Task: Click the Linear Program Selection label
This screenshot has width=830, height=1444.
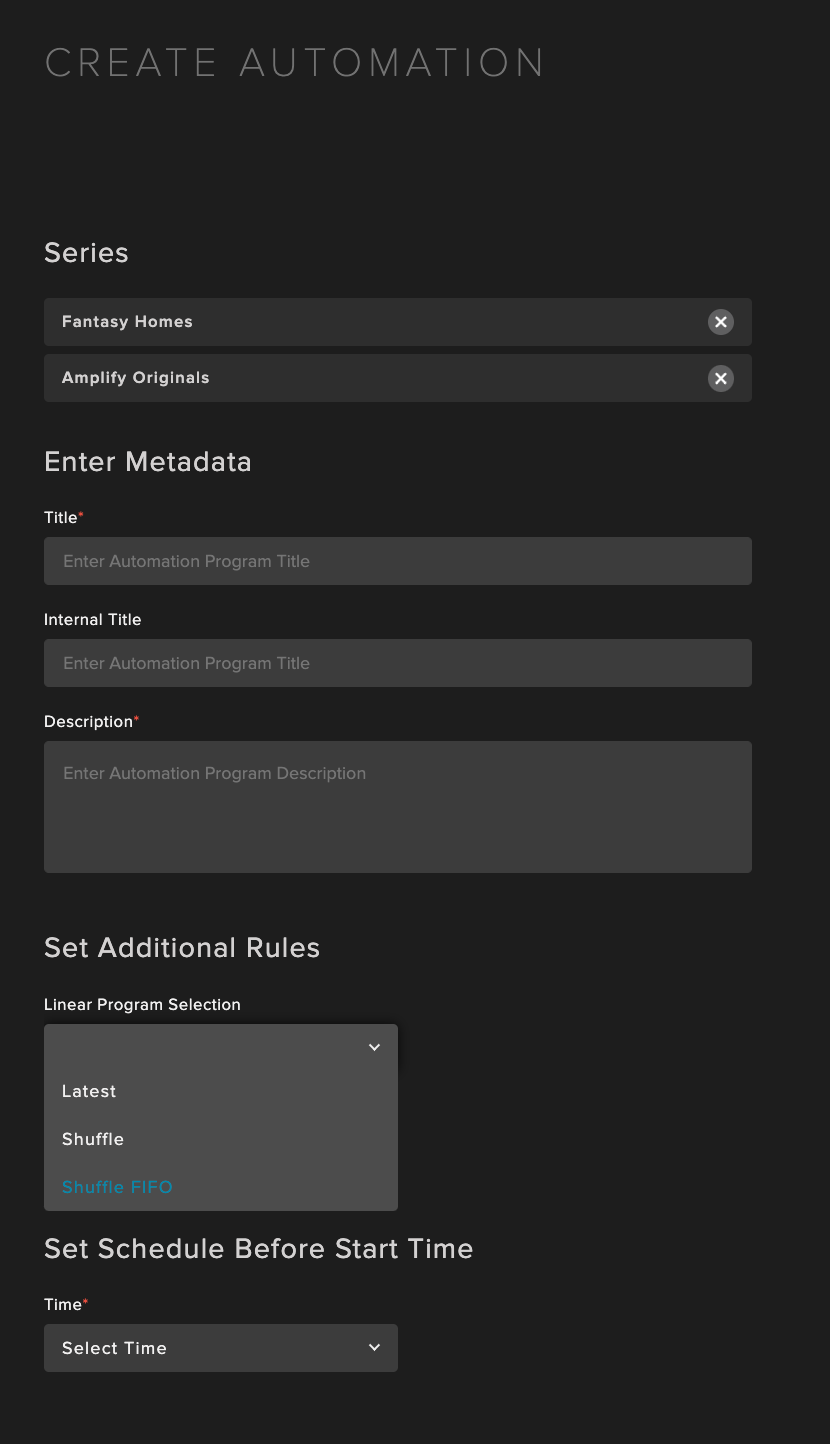Action: [x=142, y=1004]
